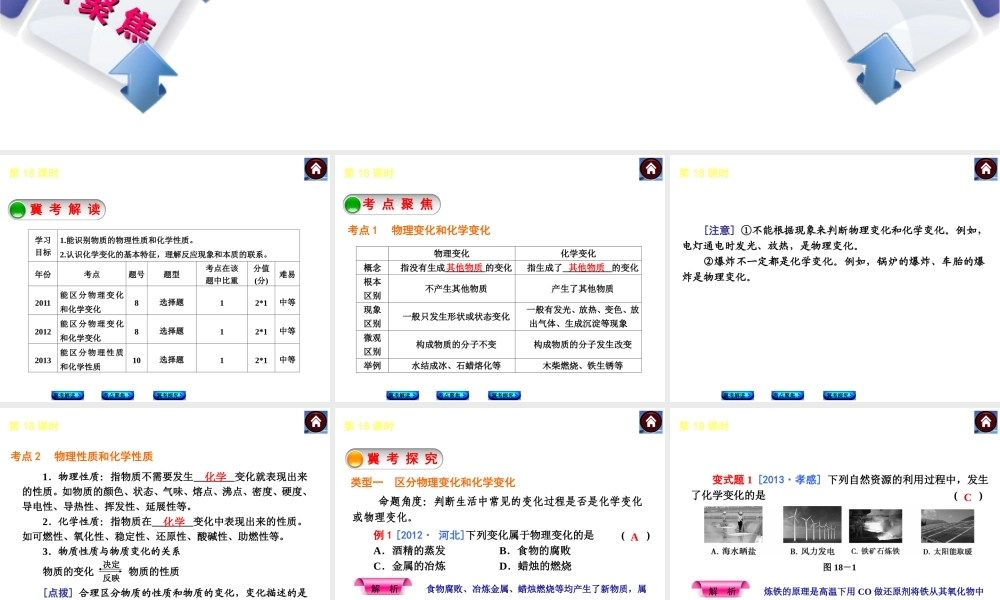Viewport: 1000px width, 600px height.
Task: Click option C. 金属的冶炼
Action: [x=409, y=566]
